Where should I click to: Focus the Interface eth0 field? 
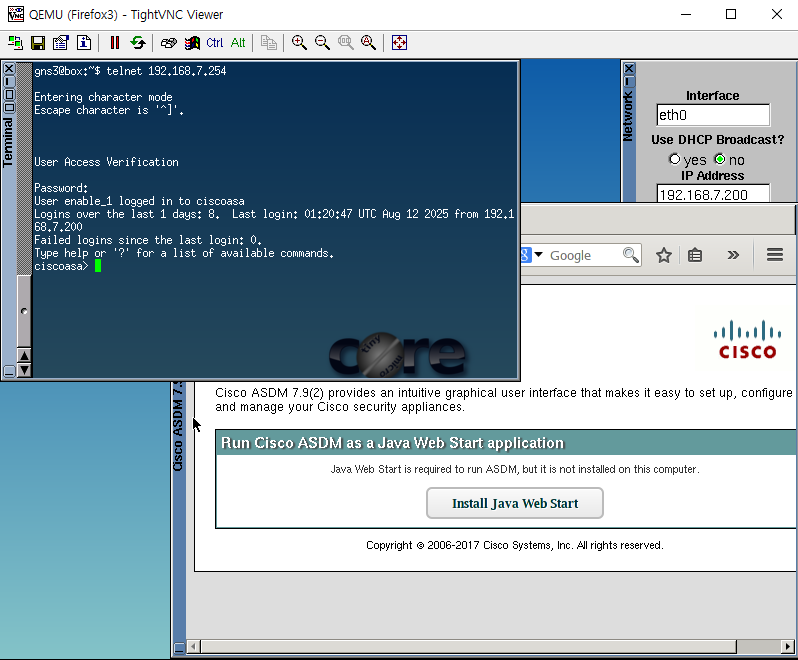(713, 115)
